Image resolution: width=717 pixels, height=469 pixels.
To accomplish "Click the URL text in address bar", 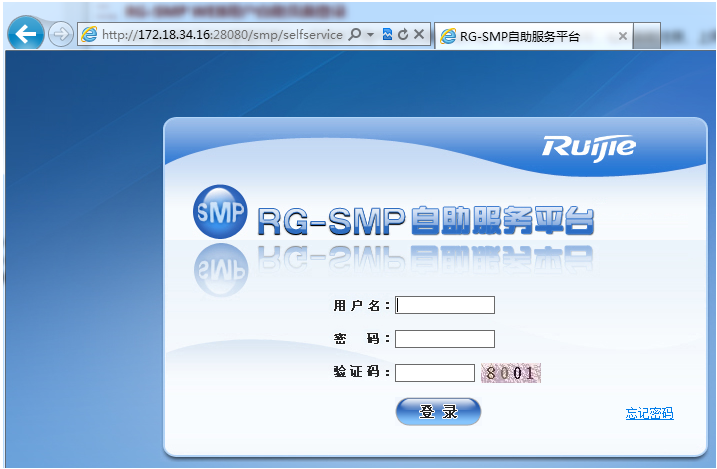I will point(222,35).
